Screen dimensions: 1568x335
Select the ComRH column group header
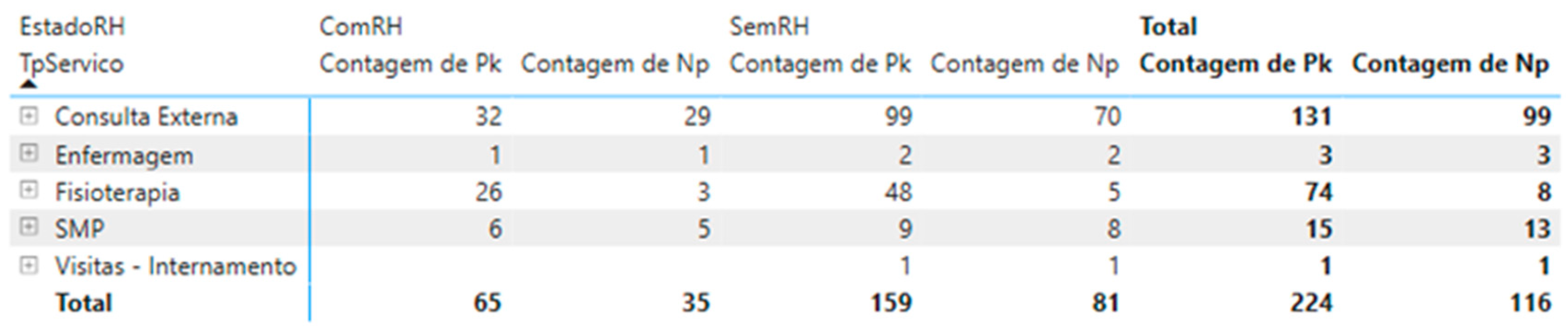point(361,27)
